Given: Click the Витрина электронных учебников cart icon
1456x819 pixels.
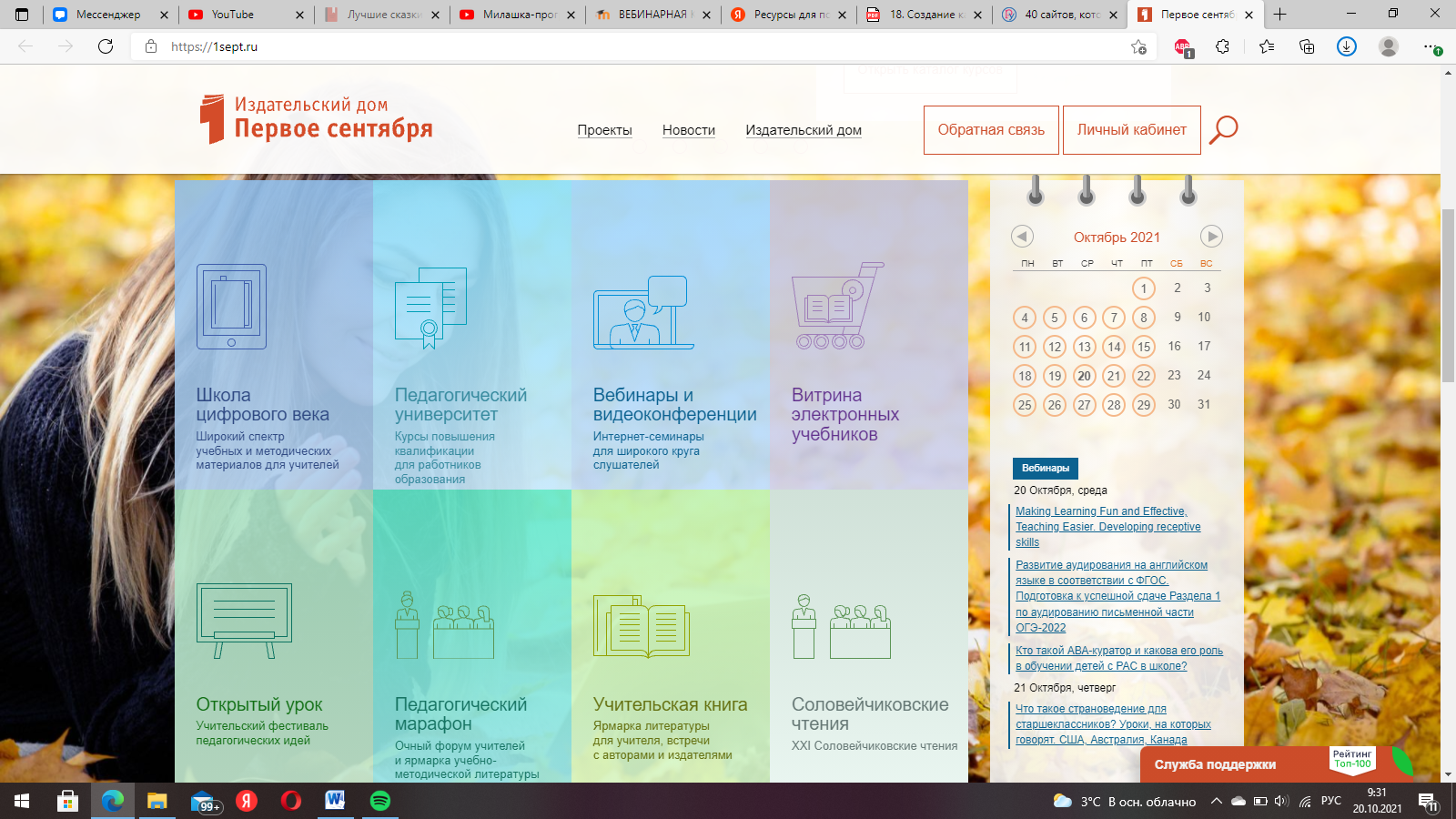Looking at the screenshot, I should click(x=837, y=306).
